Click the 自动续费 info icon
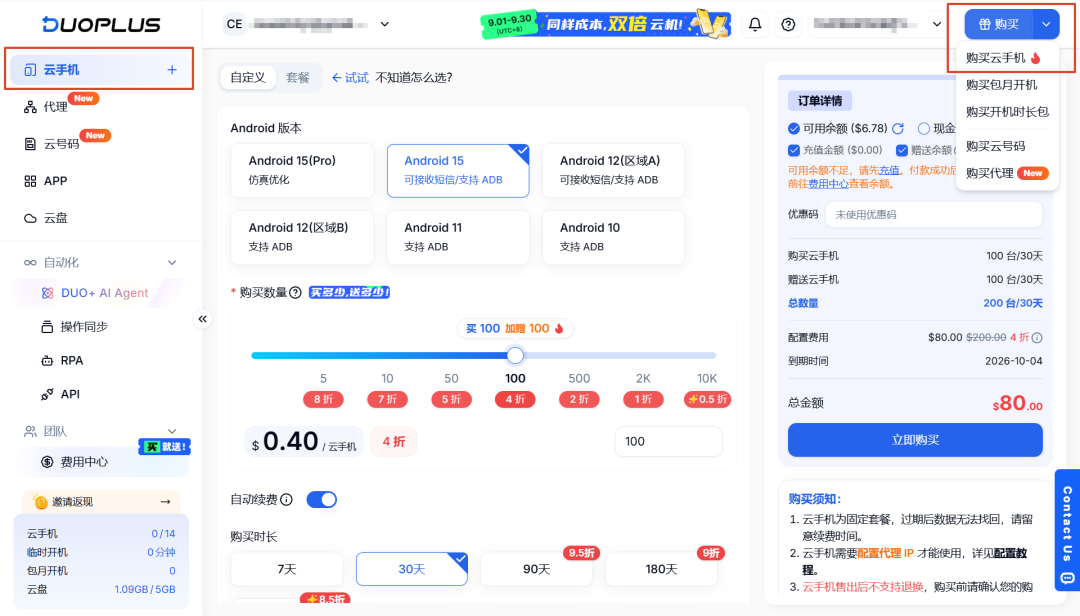1080x616 pixels. click(287, 500)
